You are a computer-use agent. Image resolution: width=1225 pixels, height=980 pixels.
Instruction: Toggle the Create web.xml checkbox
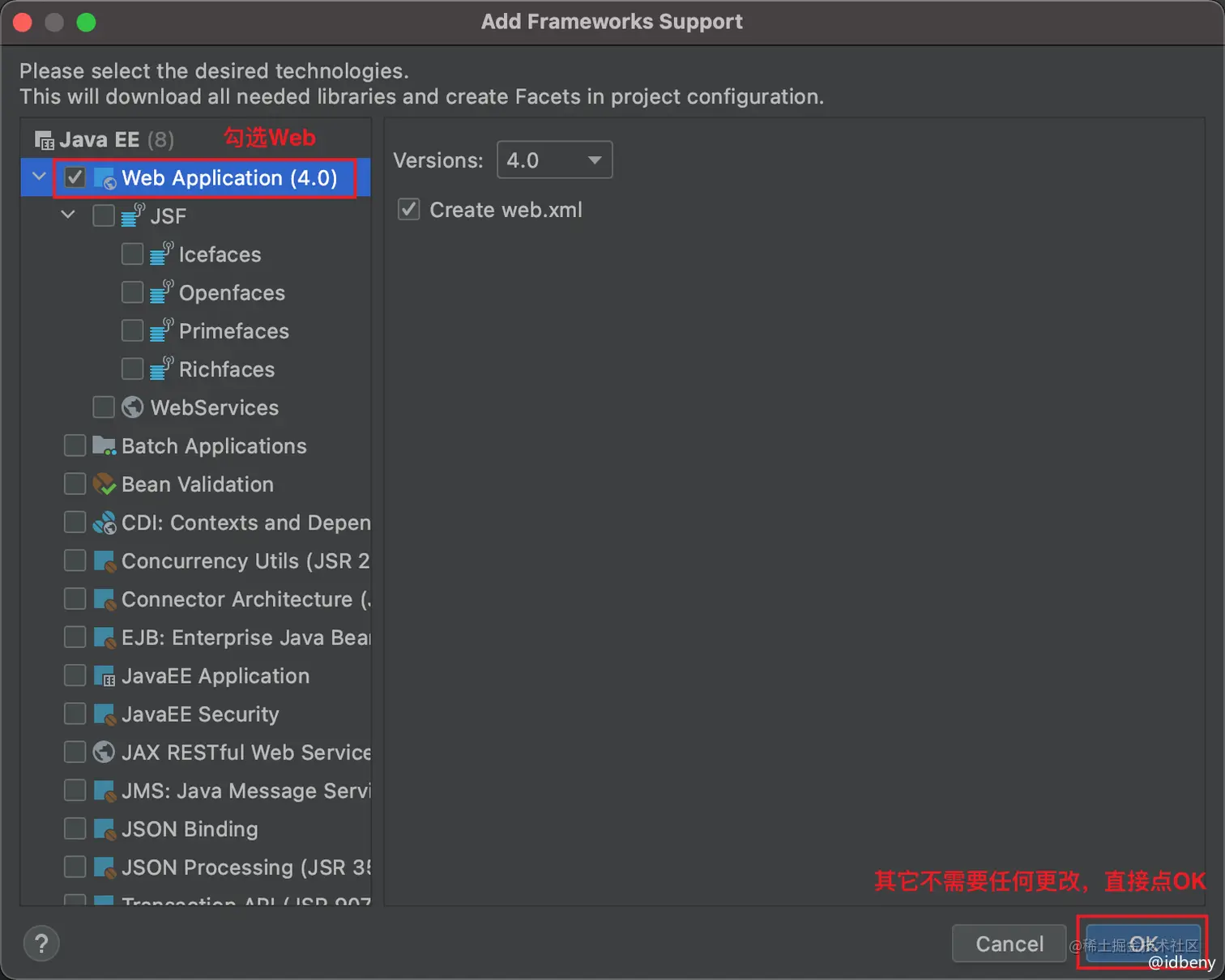409,210
